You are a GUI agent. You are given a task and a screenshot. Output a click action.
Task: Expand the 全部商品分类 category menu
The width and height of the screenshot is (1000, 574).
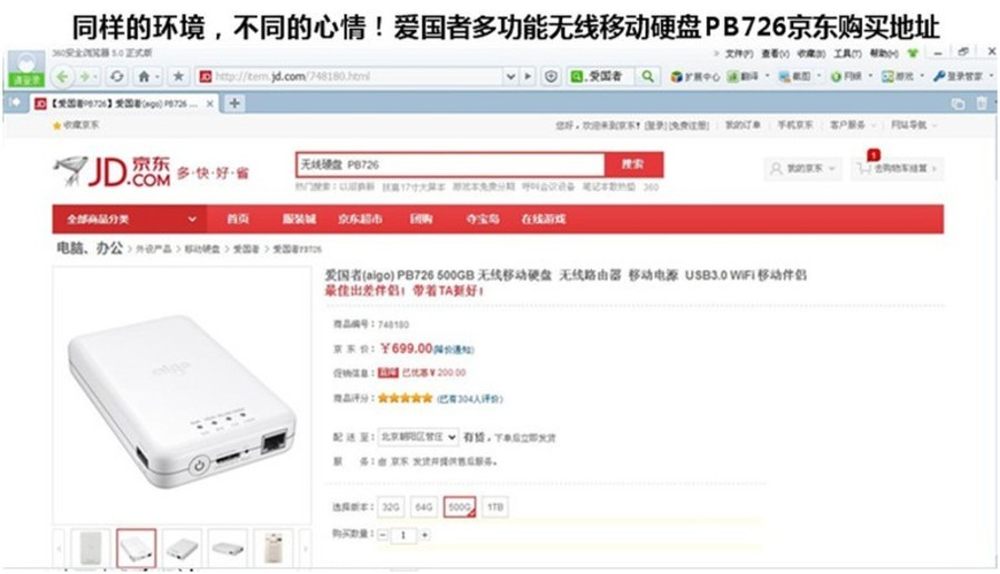point(129,219)
